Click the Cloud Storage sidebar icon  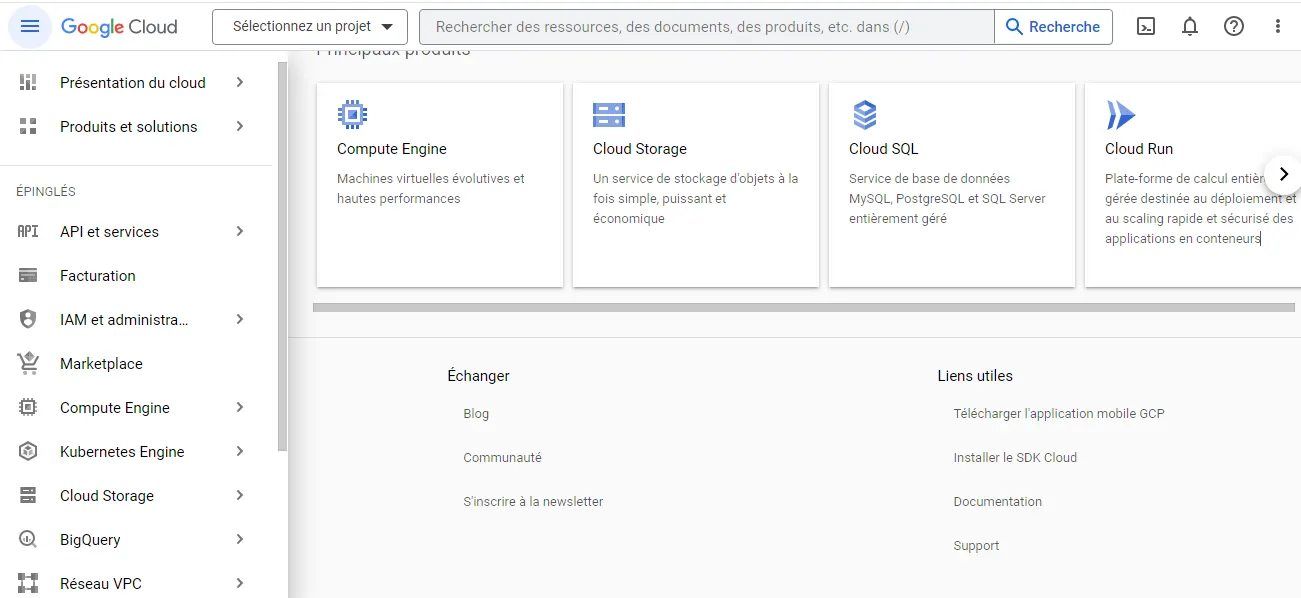tap(28, 496)
